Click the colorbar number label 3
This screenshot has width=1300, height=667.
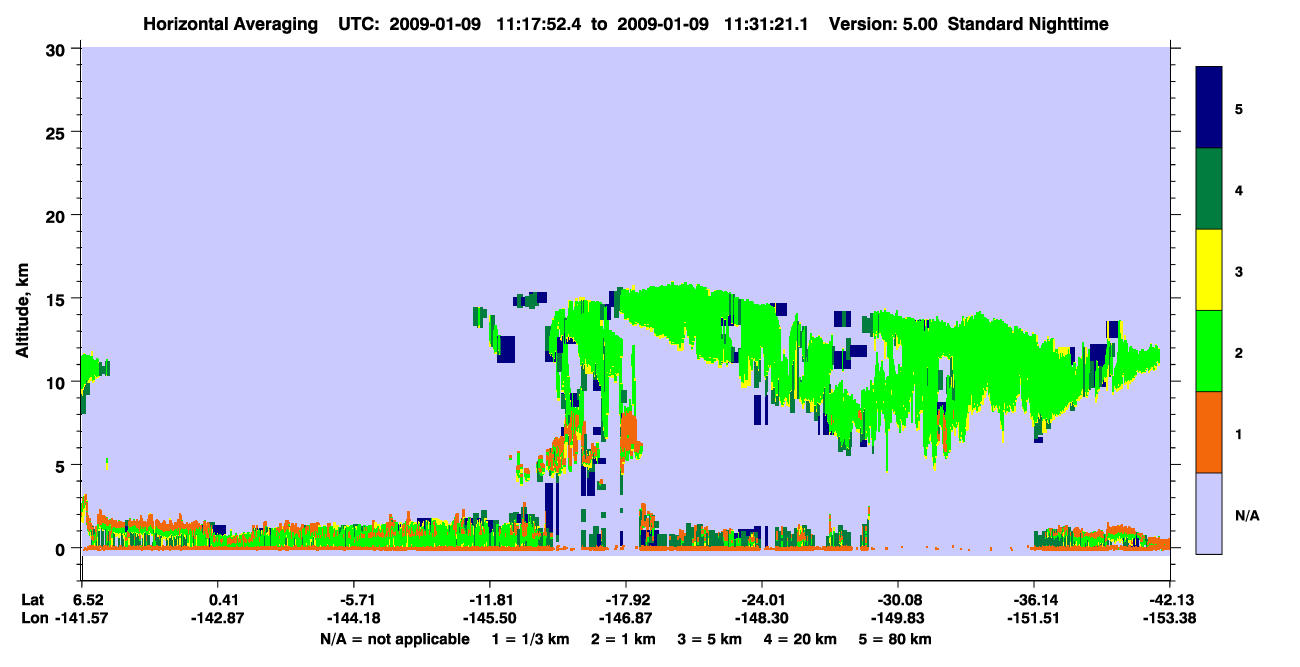[1239, 271]
